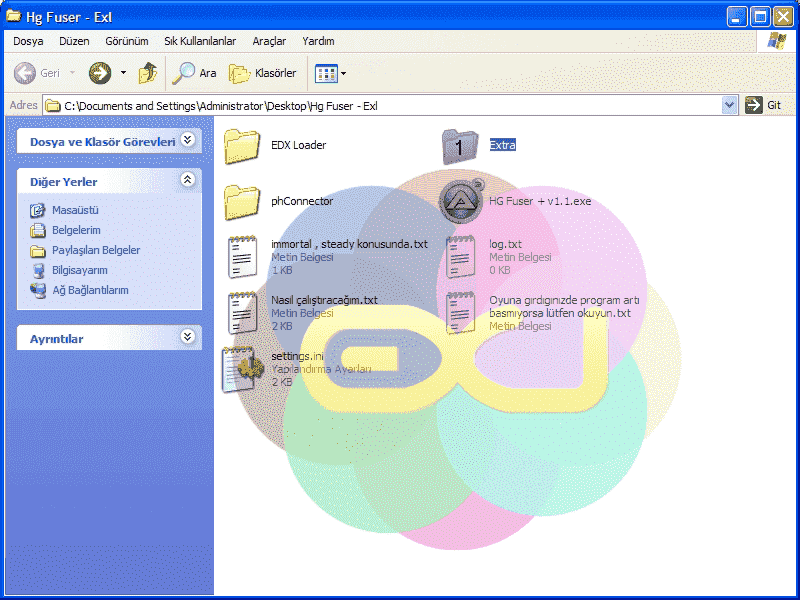The height and width of the screenshot is (600, 800).
Task: Select the EDX Loader folder icon
Action: point(242,146)
